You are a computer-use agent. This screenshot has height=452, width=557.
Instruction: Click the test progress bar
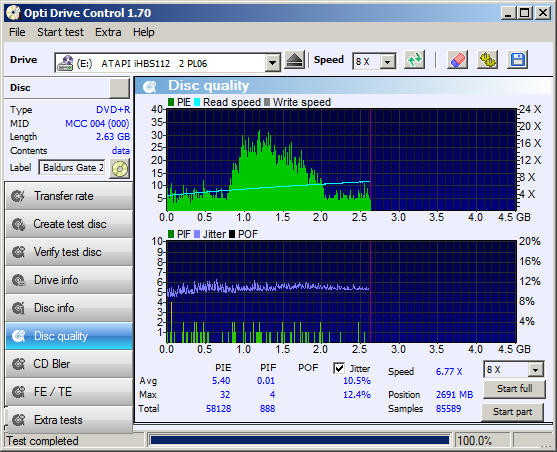(x=300, y=441)
